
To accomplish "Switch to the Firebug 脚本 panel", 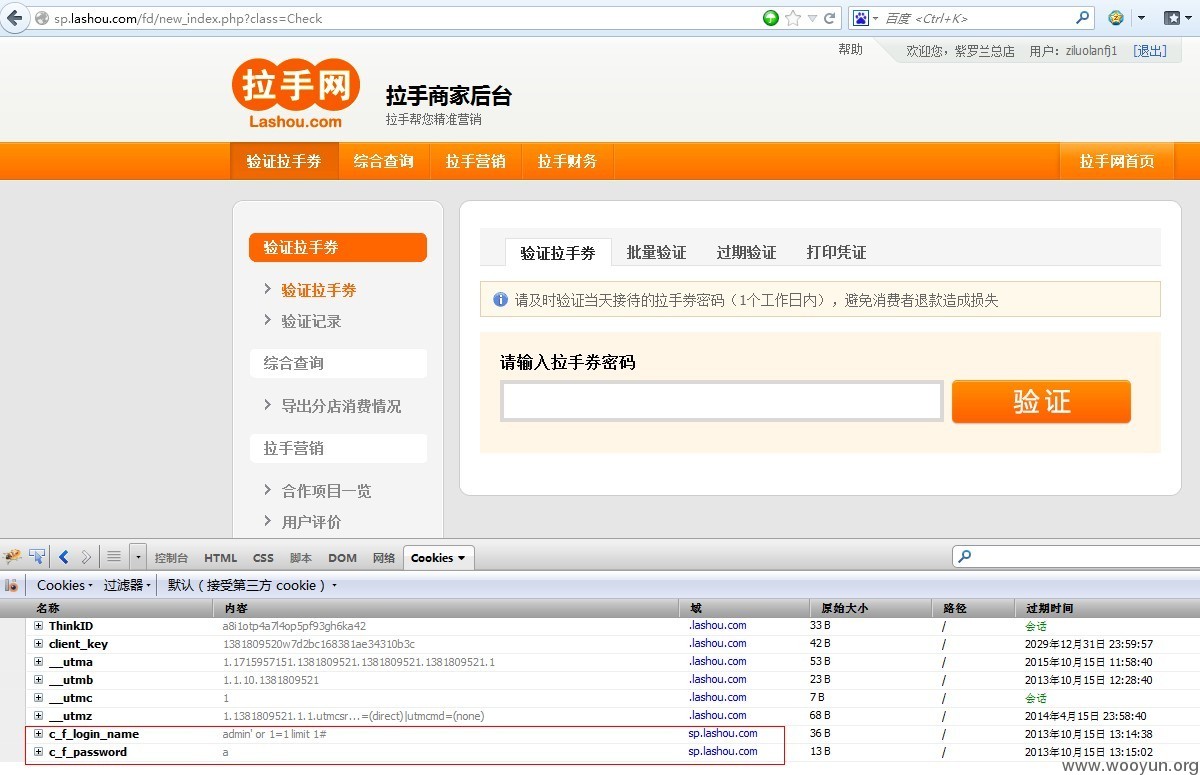I will [300, 558].
